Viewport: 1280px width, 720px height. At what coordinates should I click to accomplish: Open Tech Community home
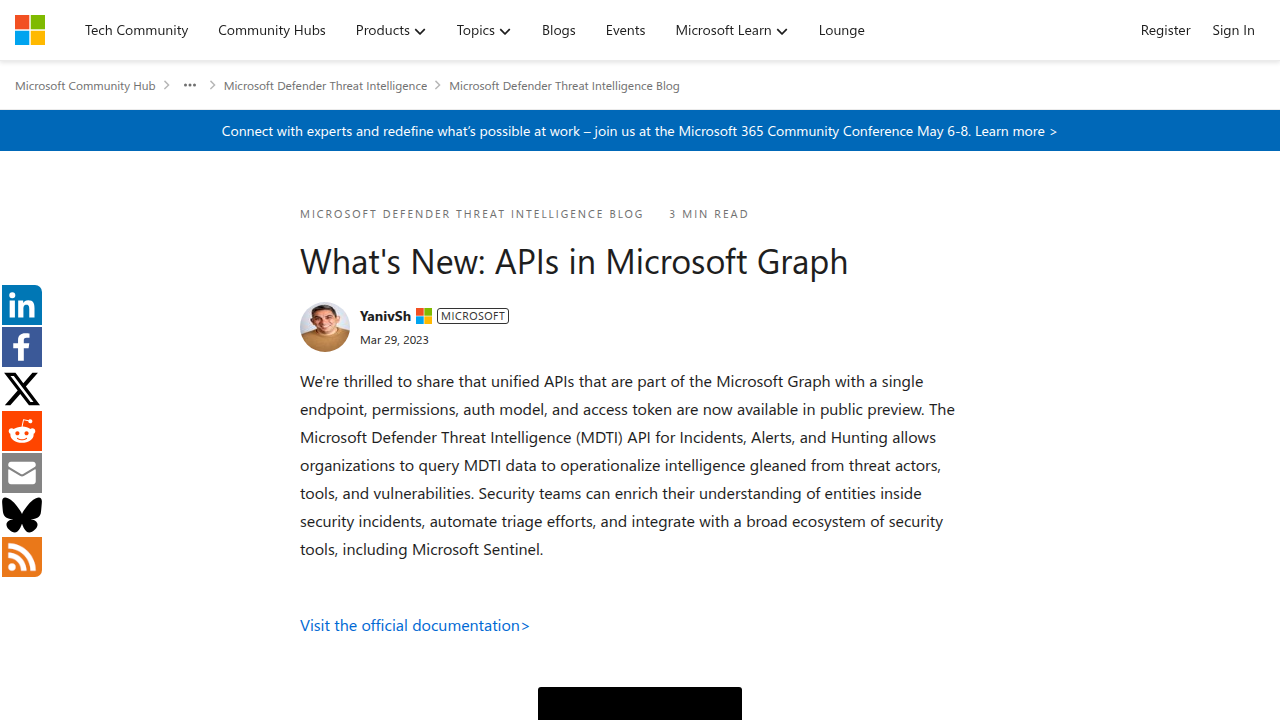pyautogui.click(x=137, y=30)
